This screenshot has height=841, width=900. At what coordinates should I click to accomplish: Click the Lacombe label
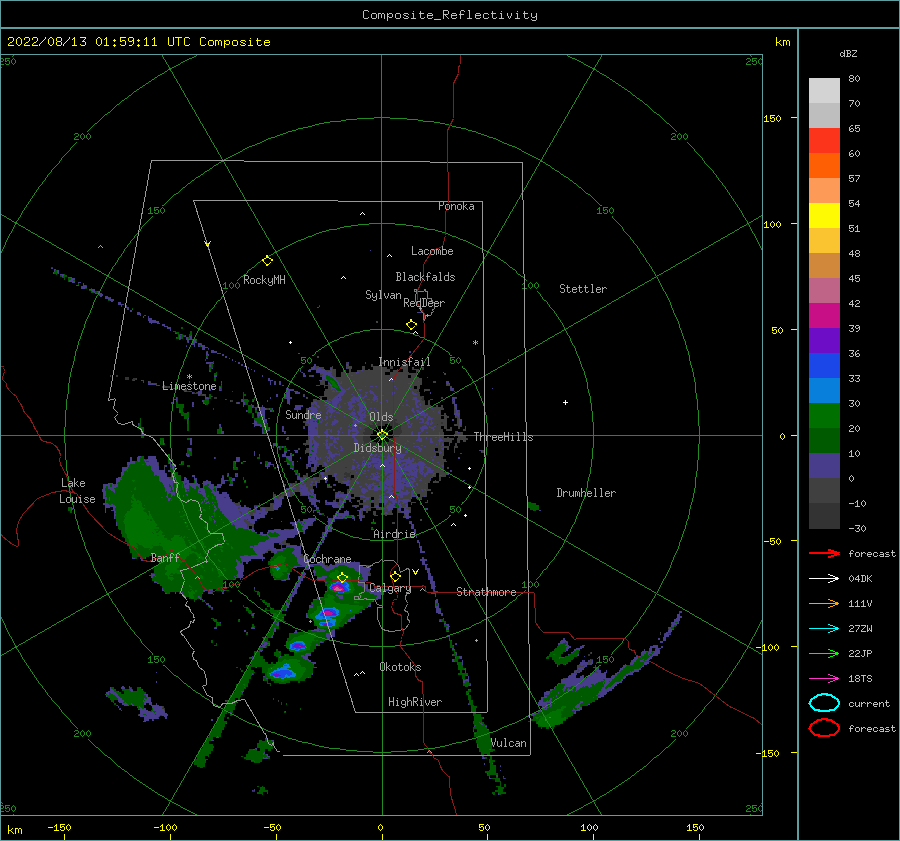(x=432, y=251)
